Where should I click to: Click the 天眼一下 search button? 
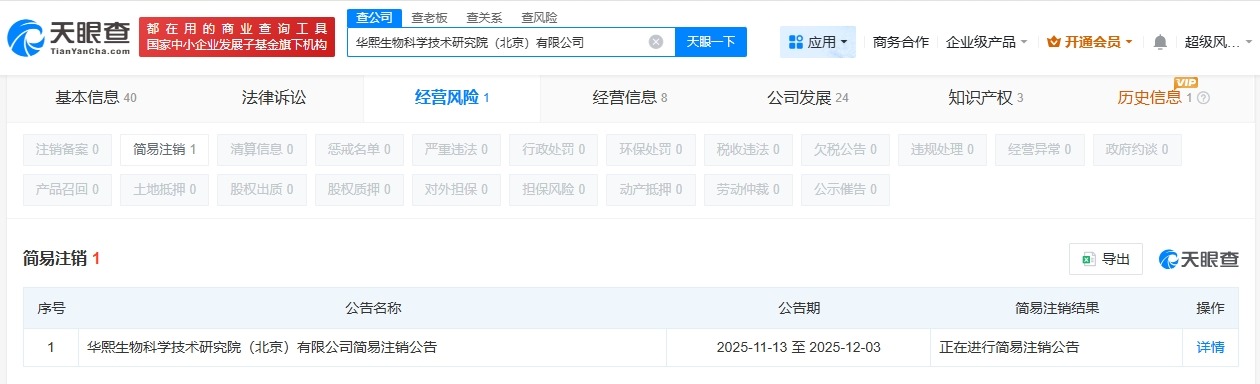click(711, 42)
